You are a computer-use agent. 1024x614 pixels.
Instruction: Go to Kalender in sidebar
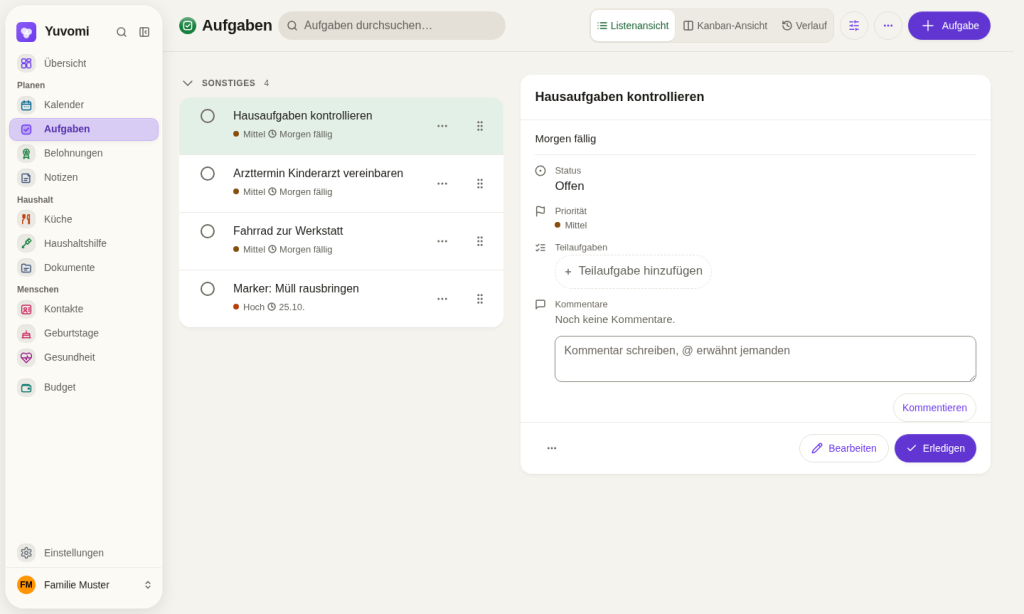(84, 105)
